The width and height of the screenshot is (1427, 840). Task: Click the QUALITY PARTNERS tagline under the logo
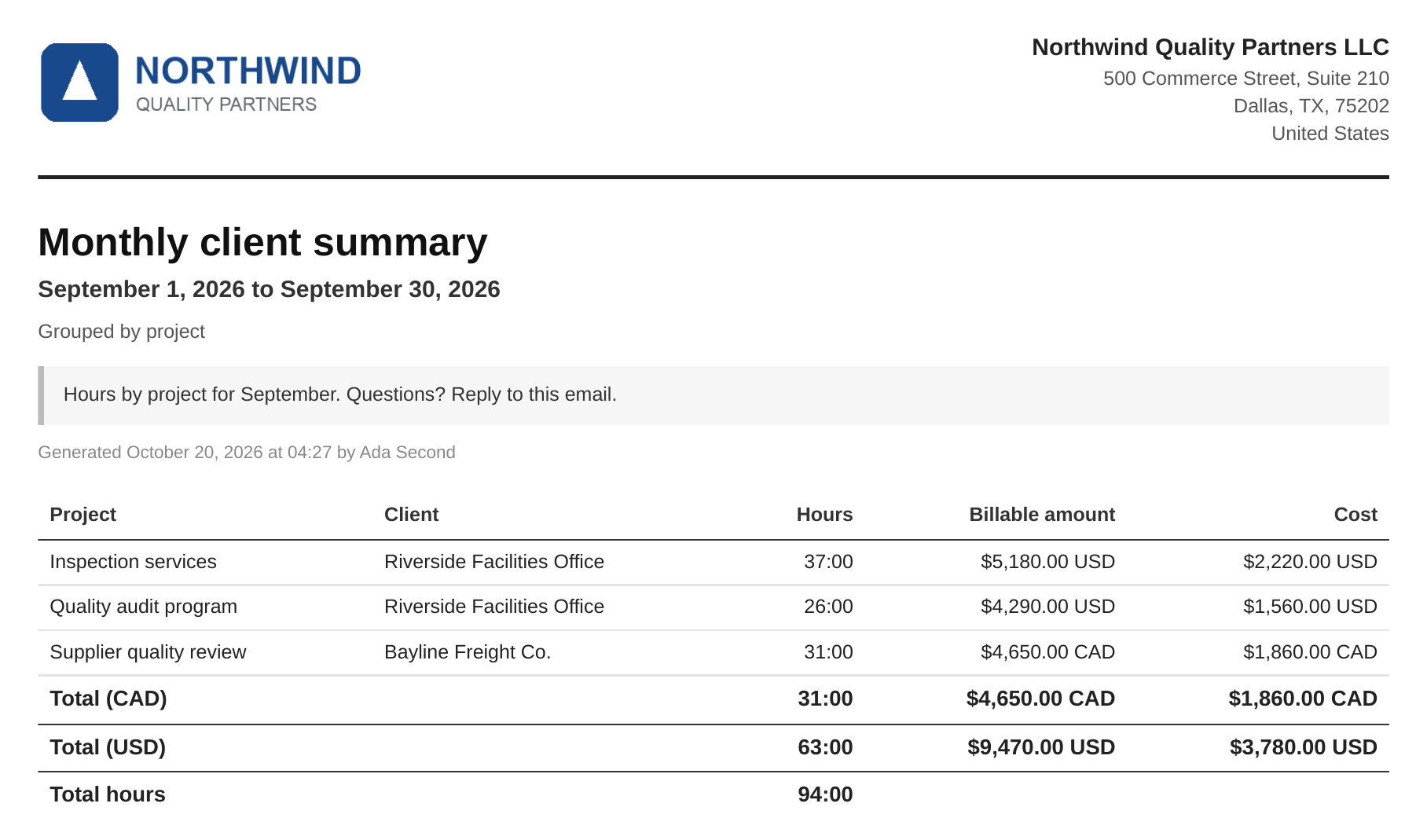click(226, 105)
